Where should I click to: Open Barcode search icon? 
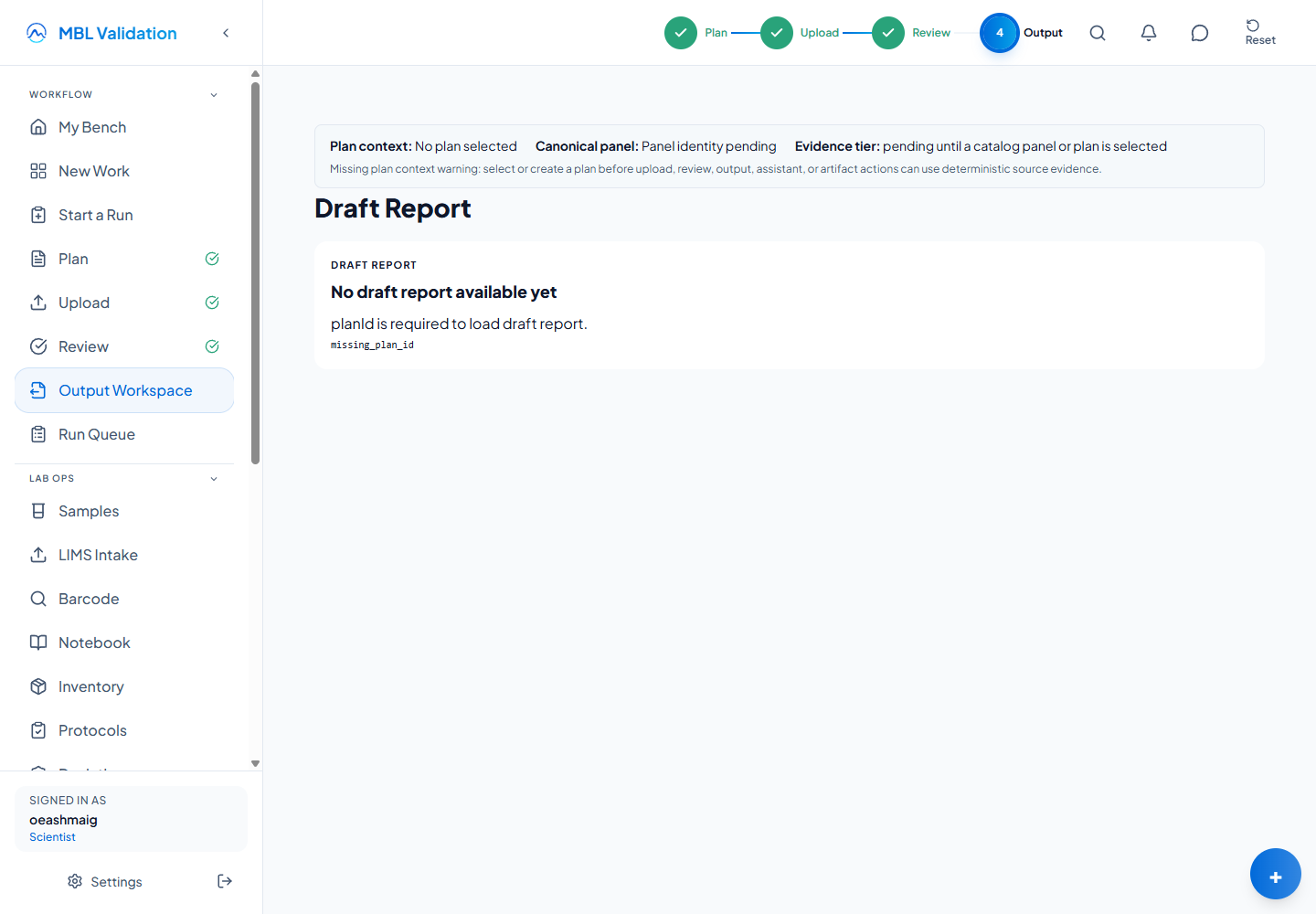pos(38,599)
